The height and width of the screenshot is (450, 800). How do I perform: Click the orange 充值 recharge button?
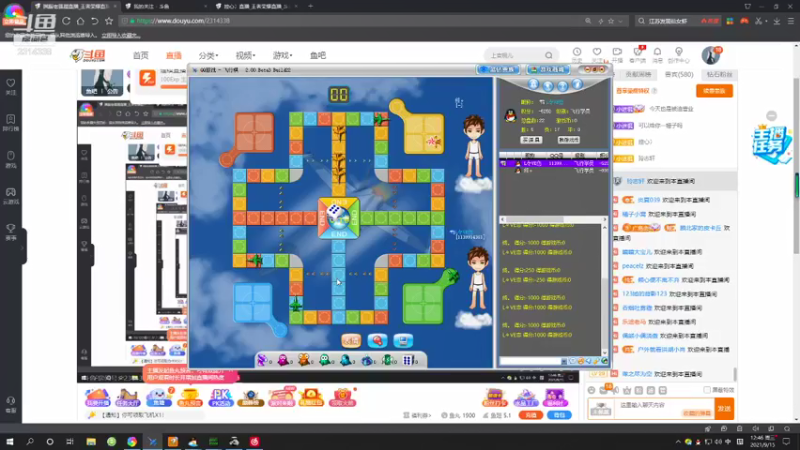tap(531, 415)
